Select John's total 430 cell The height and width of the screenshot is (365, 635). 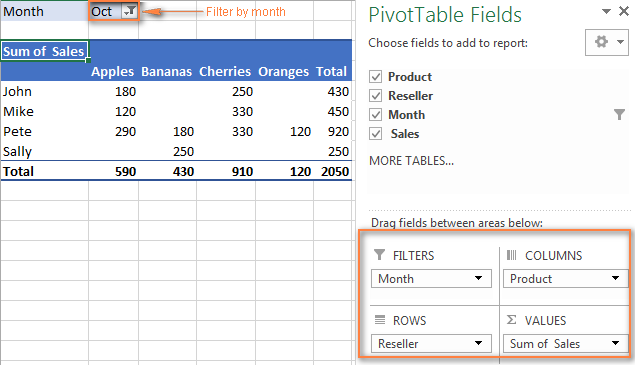pyautogui.click(x=338, y=92)
